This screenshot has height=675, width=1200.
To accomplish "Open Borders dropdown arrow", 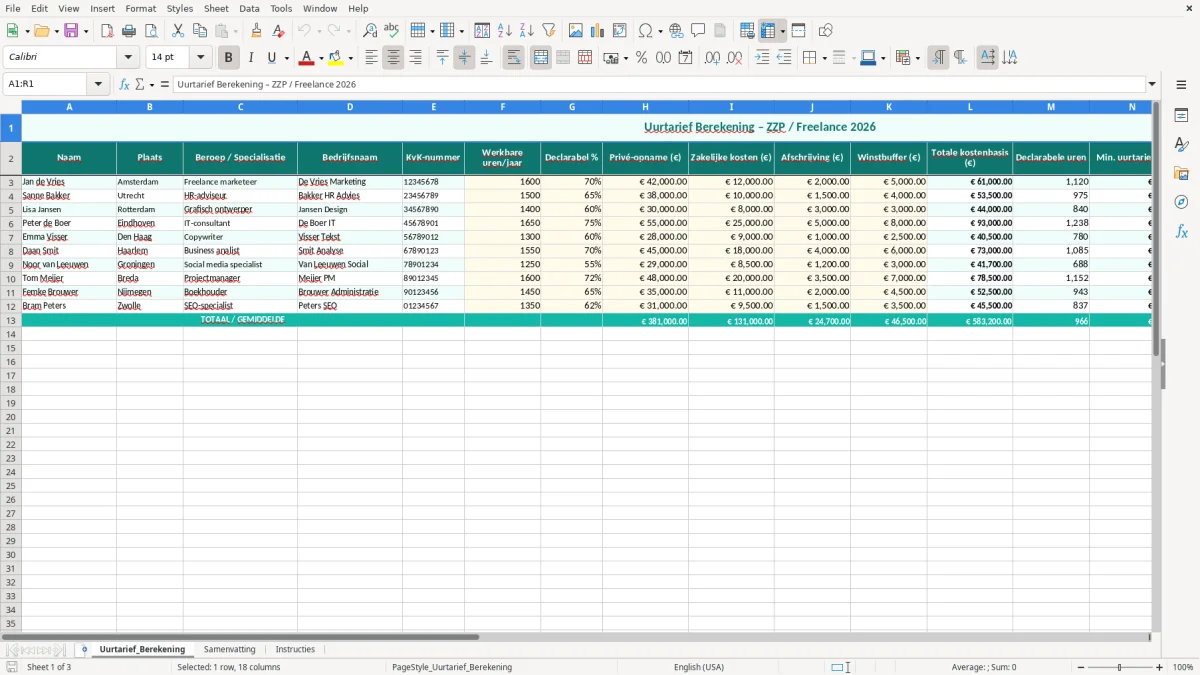I will (x=823, y=58).
